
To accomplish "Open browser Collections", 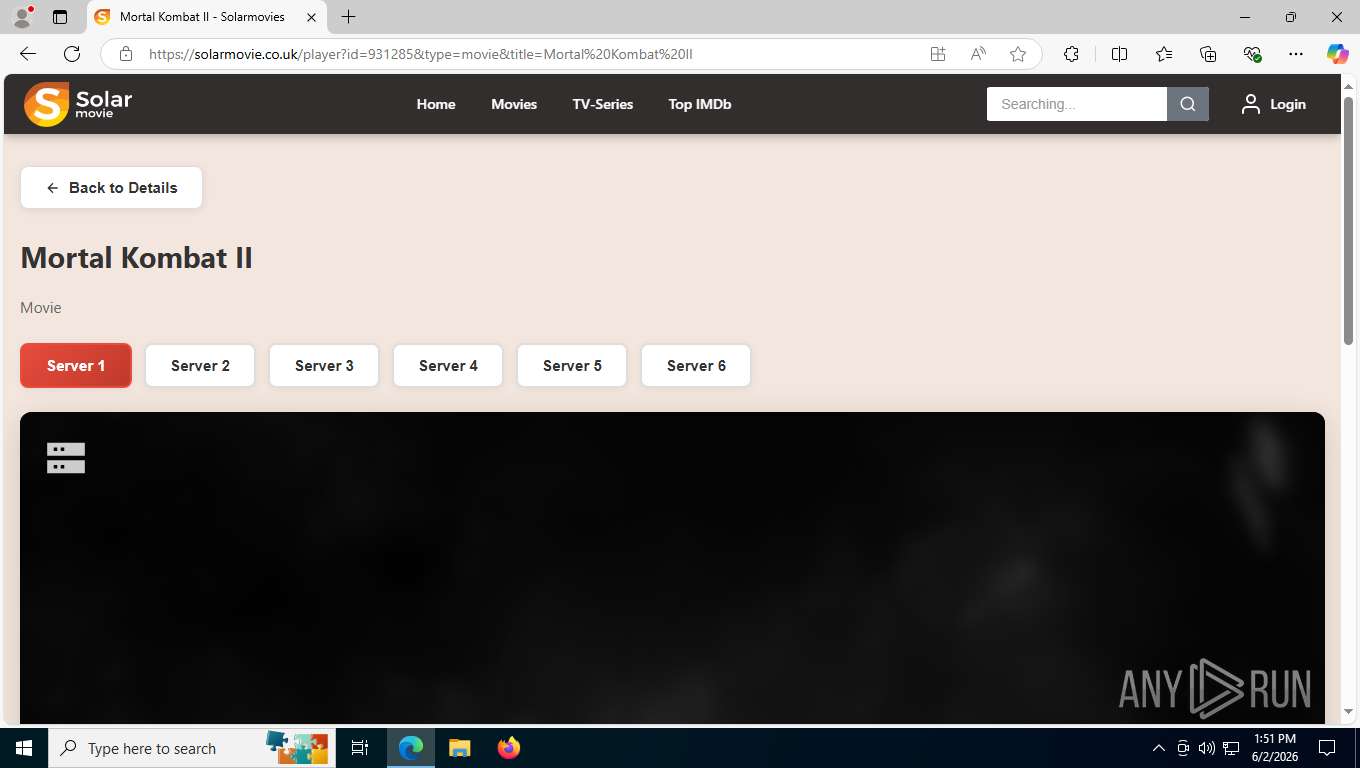I will pyautogui.click(x=1208, y=54).
